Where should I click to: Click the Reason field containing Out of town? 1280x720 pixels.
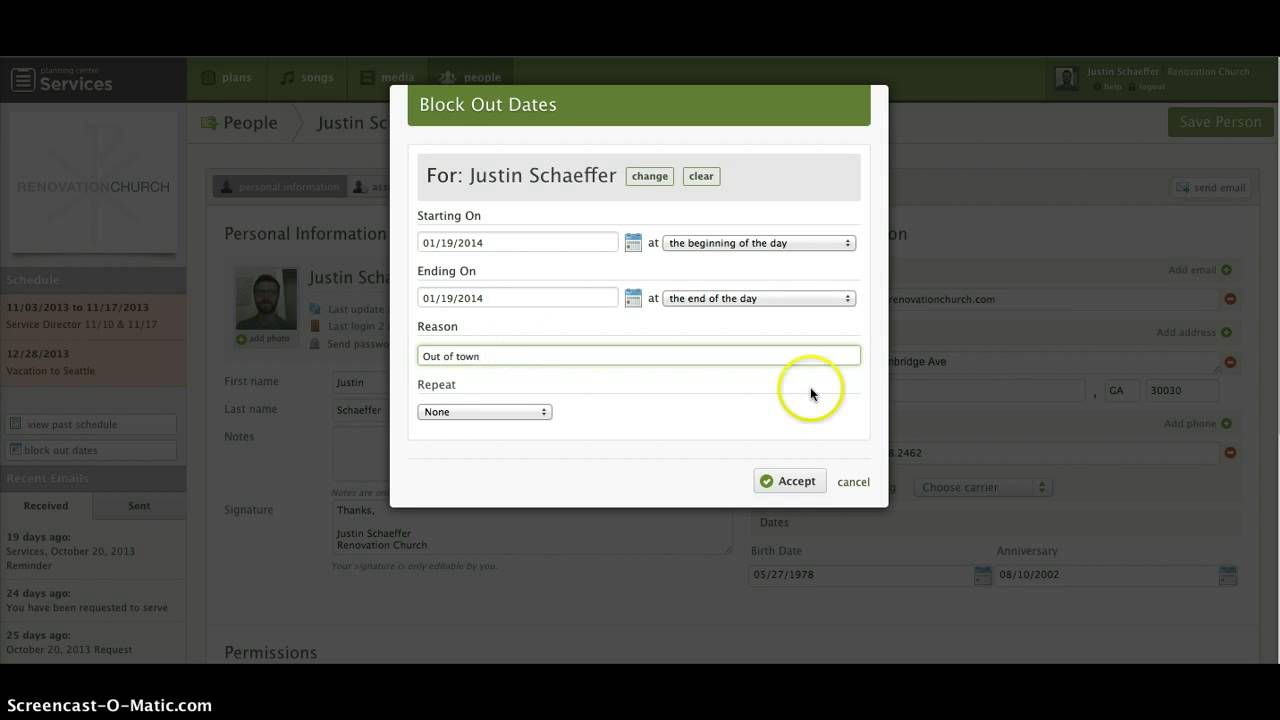pyautogui.click(x=638, y=356)
